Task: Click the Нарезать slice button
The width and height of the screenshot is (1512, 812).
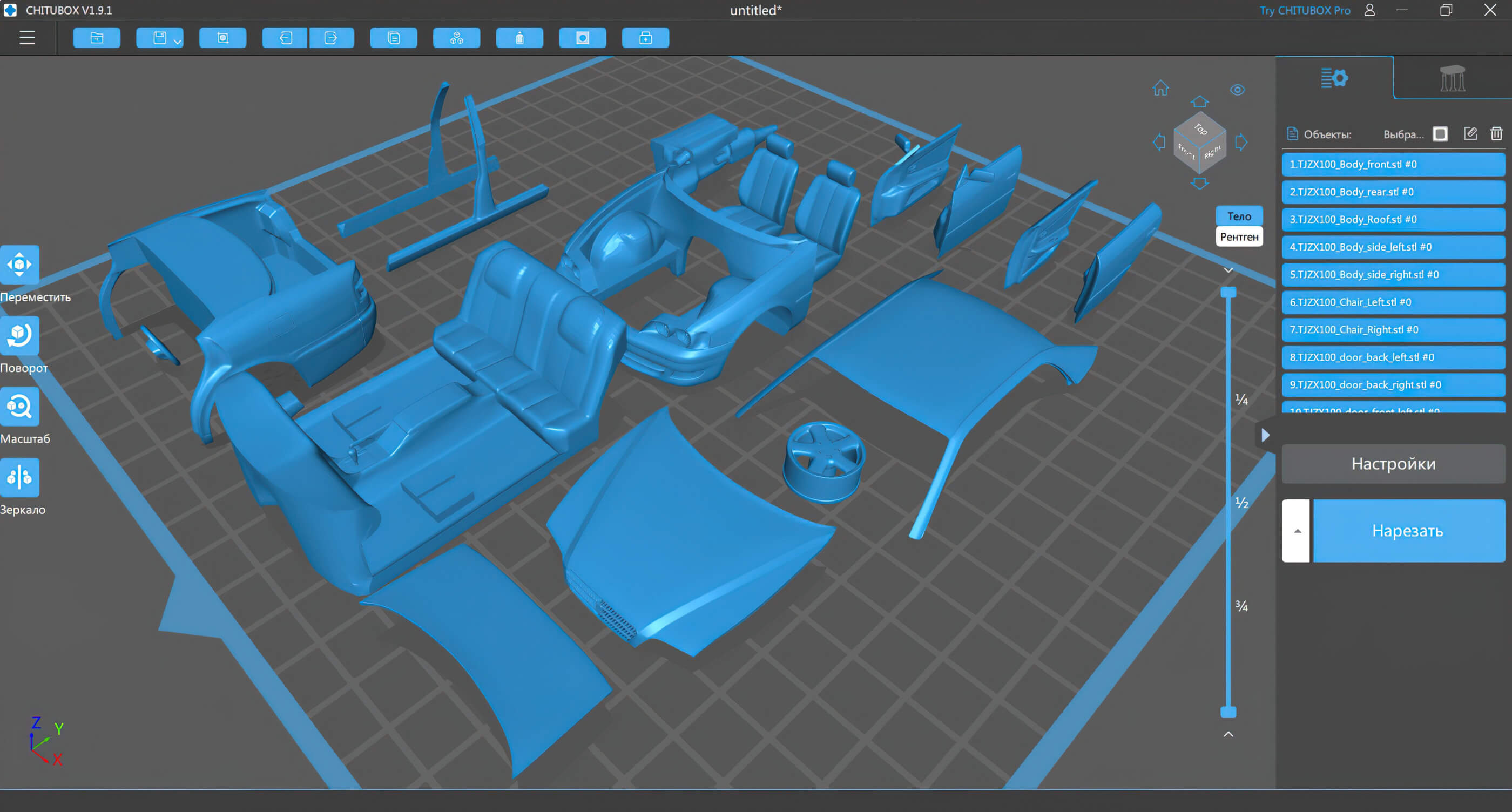Action: [1408, 531]
